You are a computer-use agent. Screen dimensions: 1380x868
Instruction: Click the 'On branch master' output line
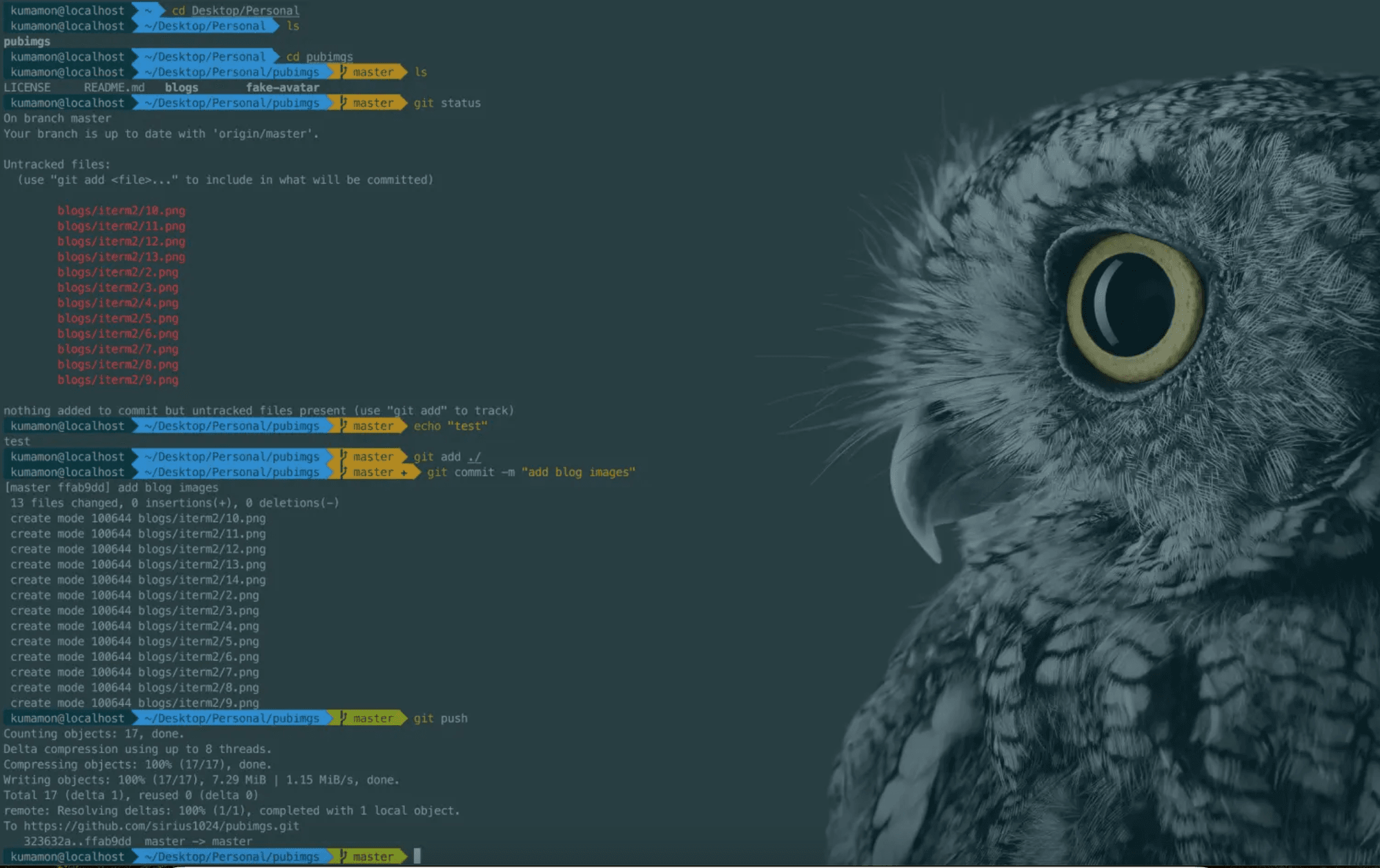pos(57,118)
